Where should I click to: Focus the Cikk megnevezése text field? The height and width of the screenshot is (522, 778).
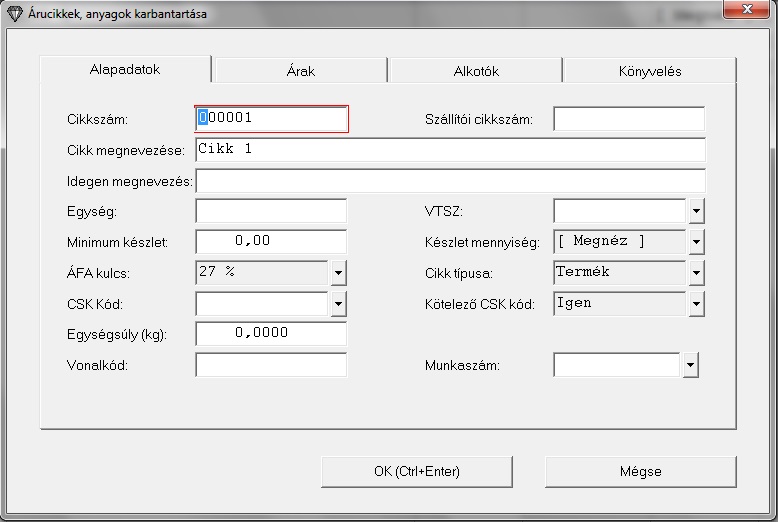[x=450, y=150]
